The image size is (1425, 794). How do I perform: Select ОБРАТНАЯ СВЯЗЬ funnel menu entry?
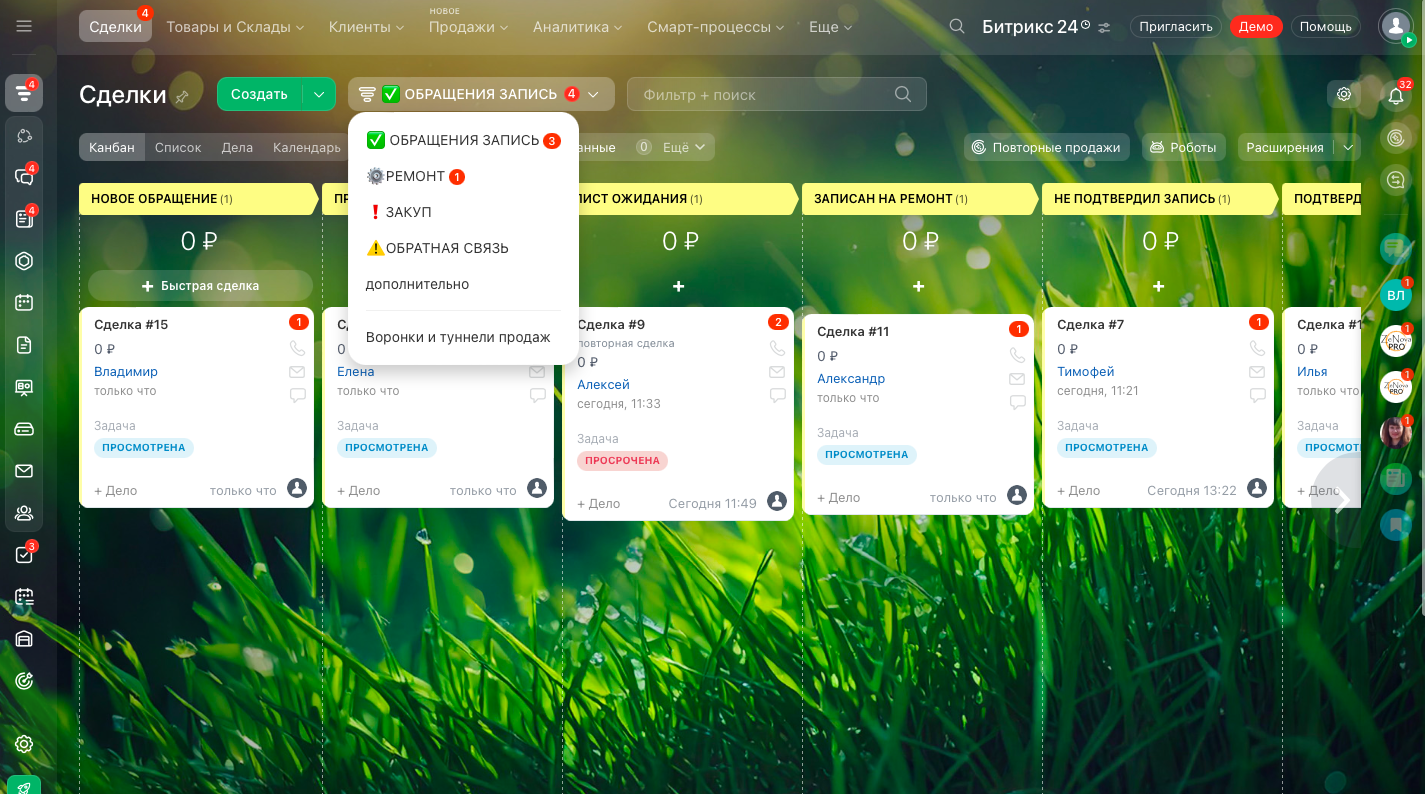coord(437,248)
